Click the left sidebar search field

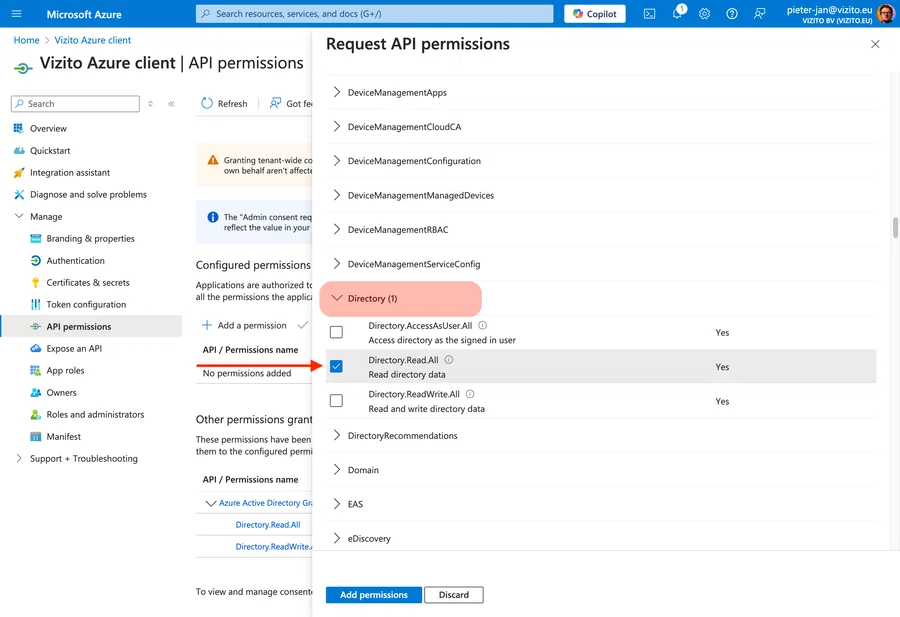(74, 103)
